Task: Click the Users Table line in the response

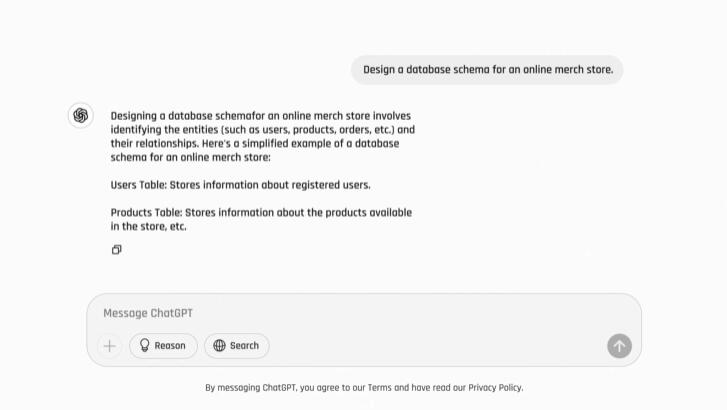Action: 240,185
